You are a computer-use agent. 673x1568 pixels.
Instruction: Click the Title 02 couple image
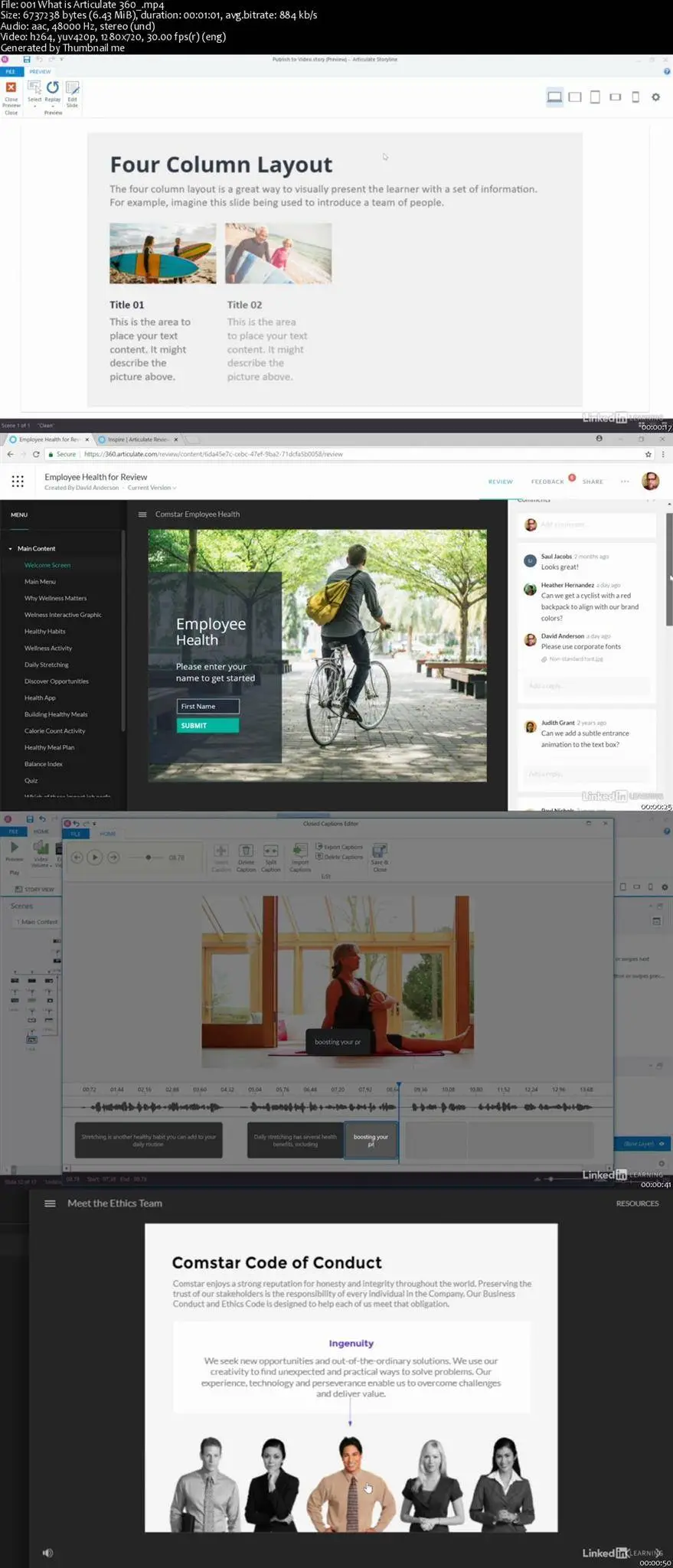click(x=278, y=253)
